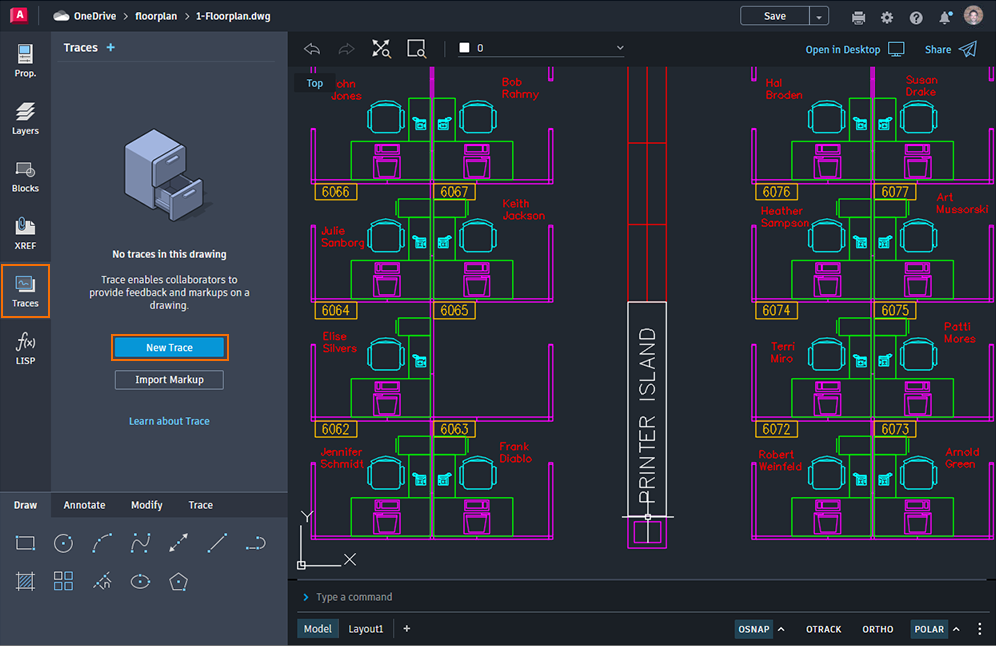Click Open in Desktop link
Image resolution: width=996 pixels, height=646 pixels.
854,50
